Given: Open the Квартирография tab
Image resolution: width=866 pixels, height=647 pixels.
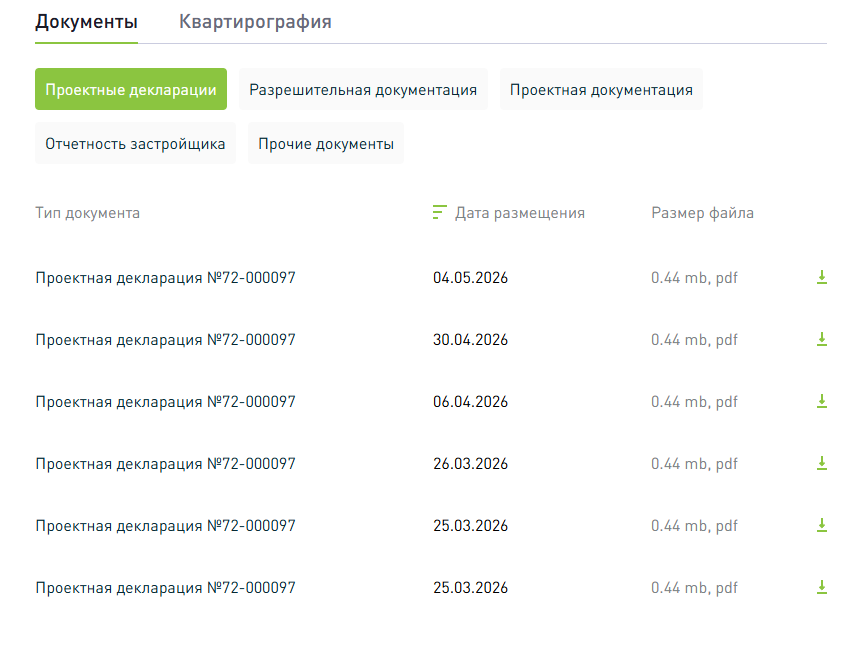Looking at the screenshot, I should click(x=255, y=22).
